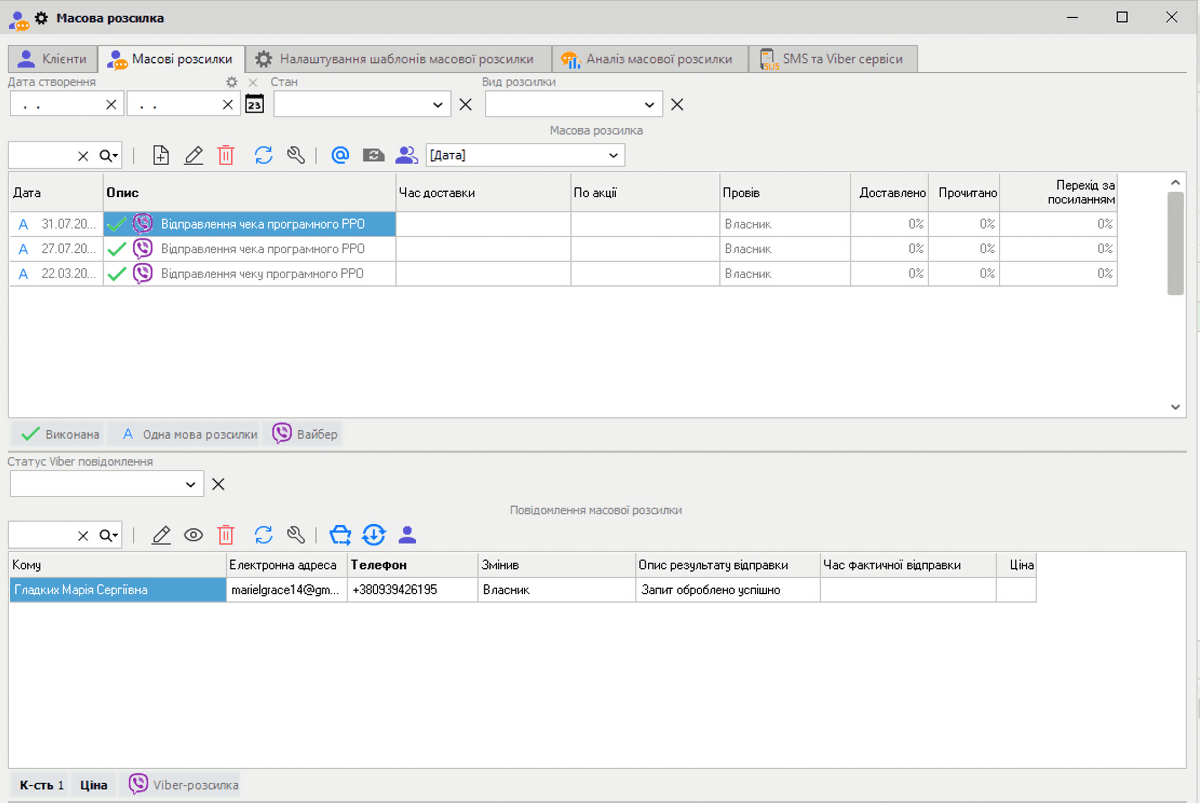
Task: Toggle the Виконана status filter
Action: tap(59, 434)
